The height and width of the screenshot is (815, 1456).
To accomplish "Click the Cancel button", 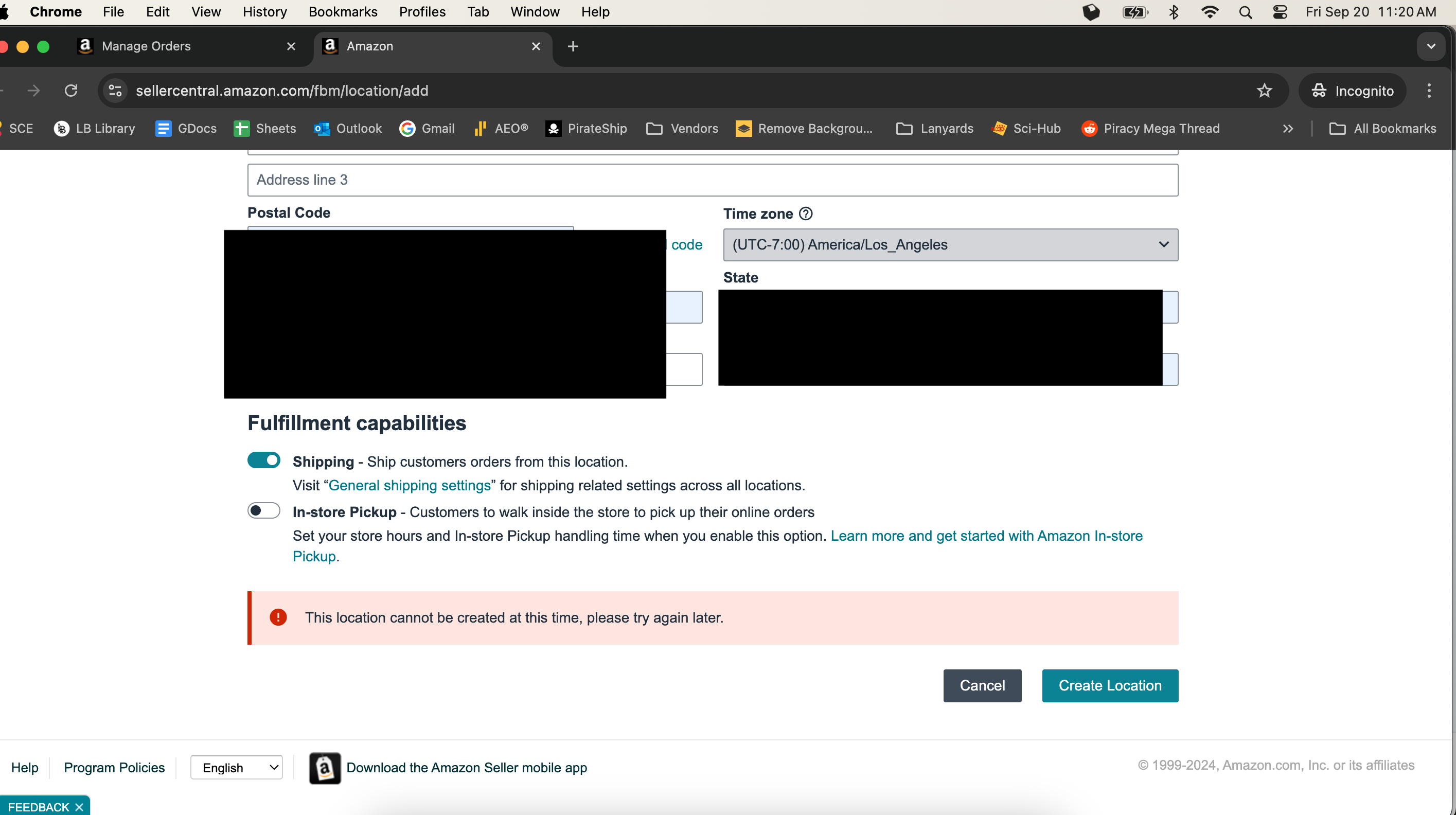I will [x=982, y=685].
